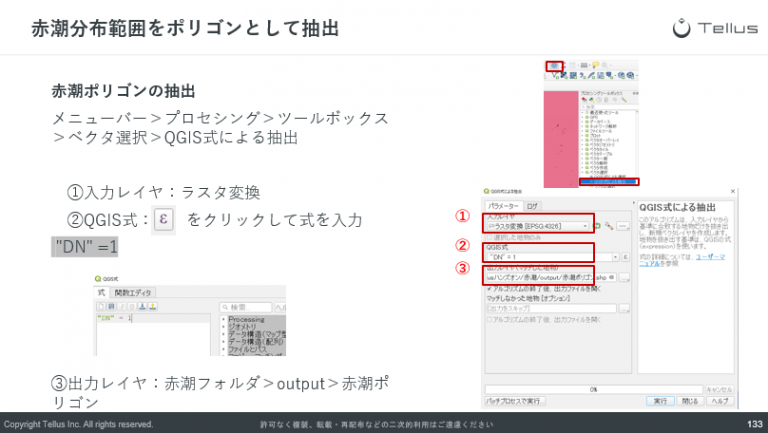The height and width of the screenshot is (433, 768).
Task: Click the history clock icon in processing toolbox
Action: 600,100
